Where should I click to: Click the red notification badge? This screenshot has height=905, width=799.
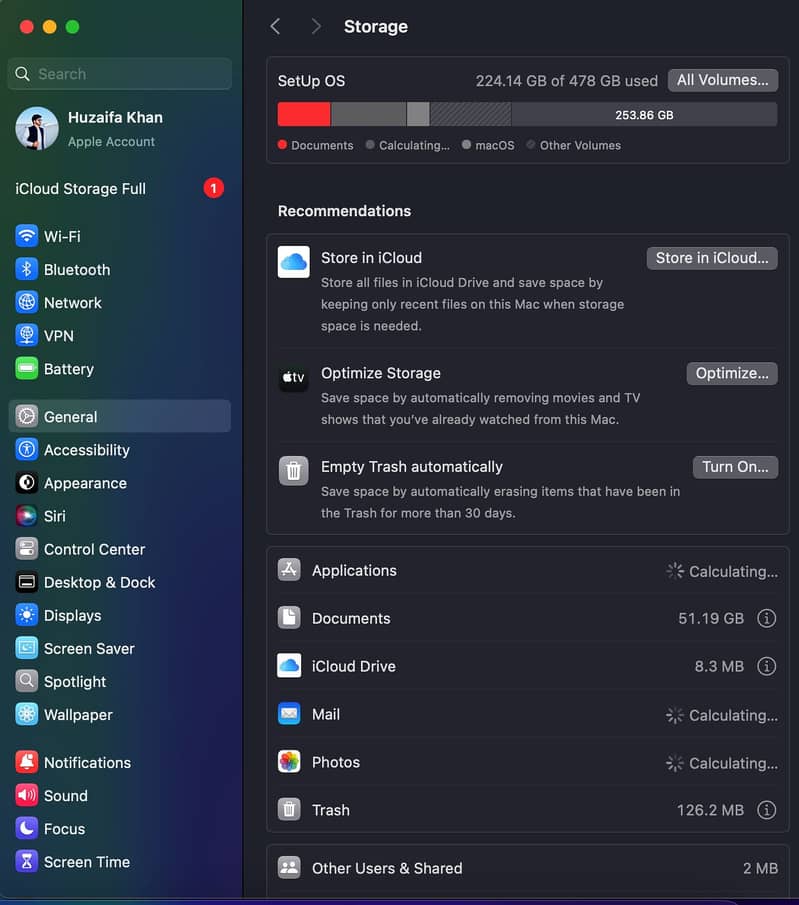tap(214, 188)
